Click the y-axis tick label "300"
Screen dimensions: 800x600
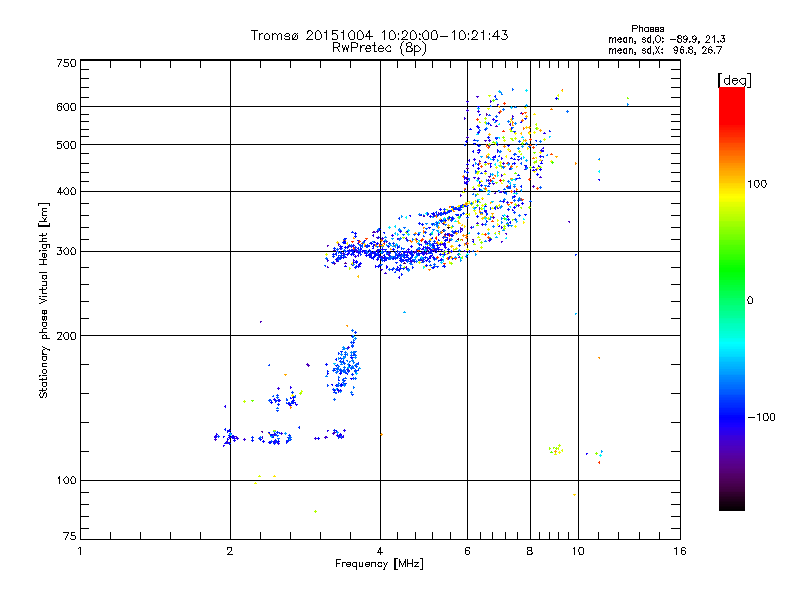(66, 252)
